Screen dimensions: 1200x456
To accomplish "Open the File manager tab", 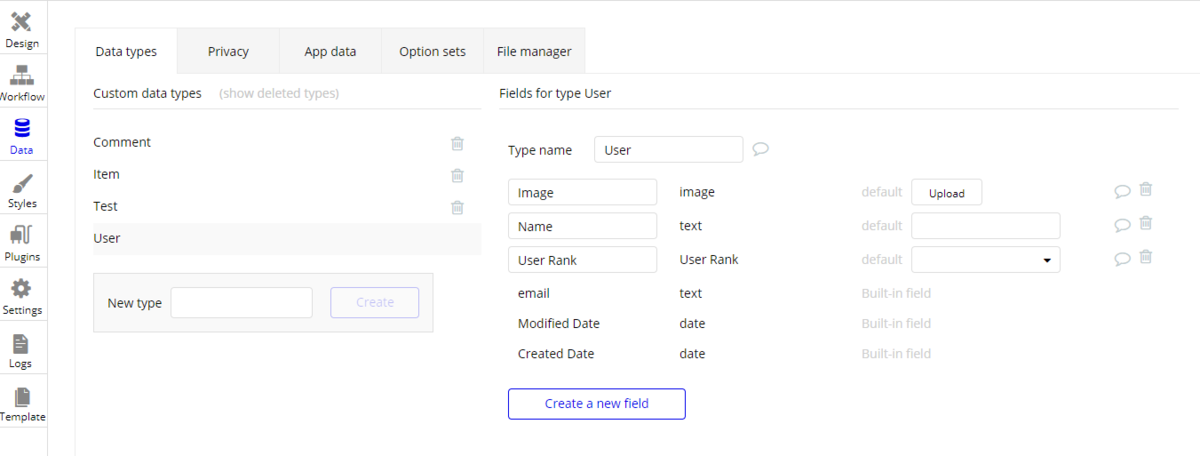I will pos(534,52).
